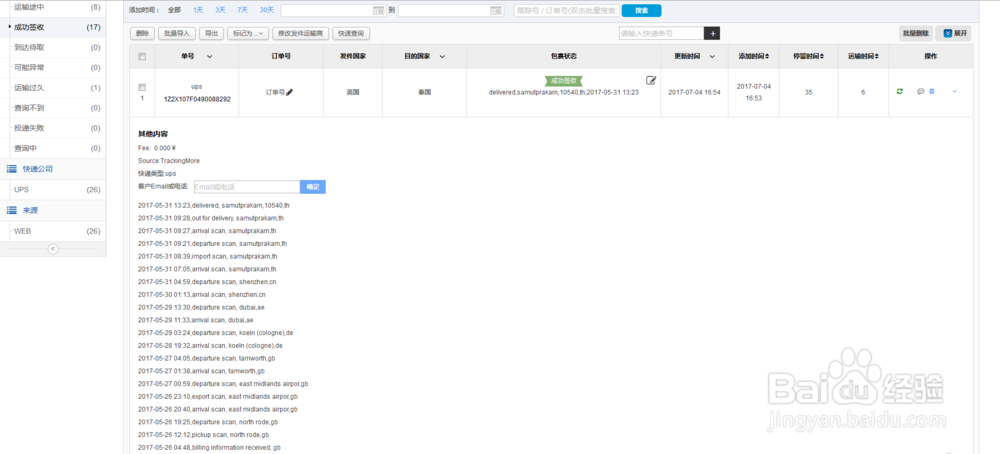Click the edit note icon in the 包裹状态 cell
1000x454 pixels.
[x=651, y=80]
